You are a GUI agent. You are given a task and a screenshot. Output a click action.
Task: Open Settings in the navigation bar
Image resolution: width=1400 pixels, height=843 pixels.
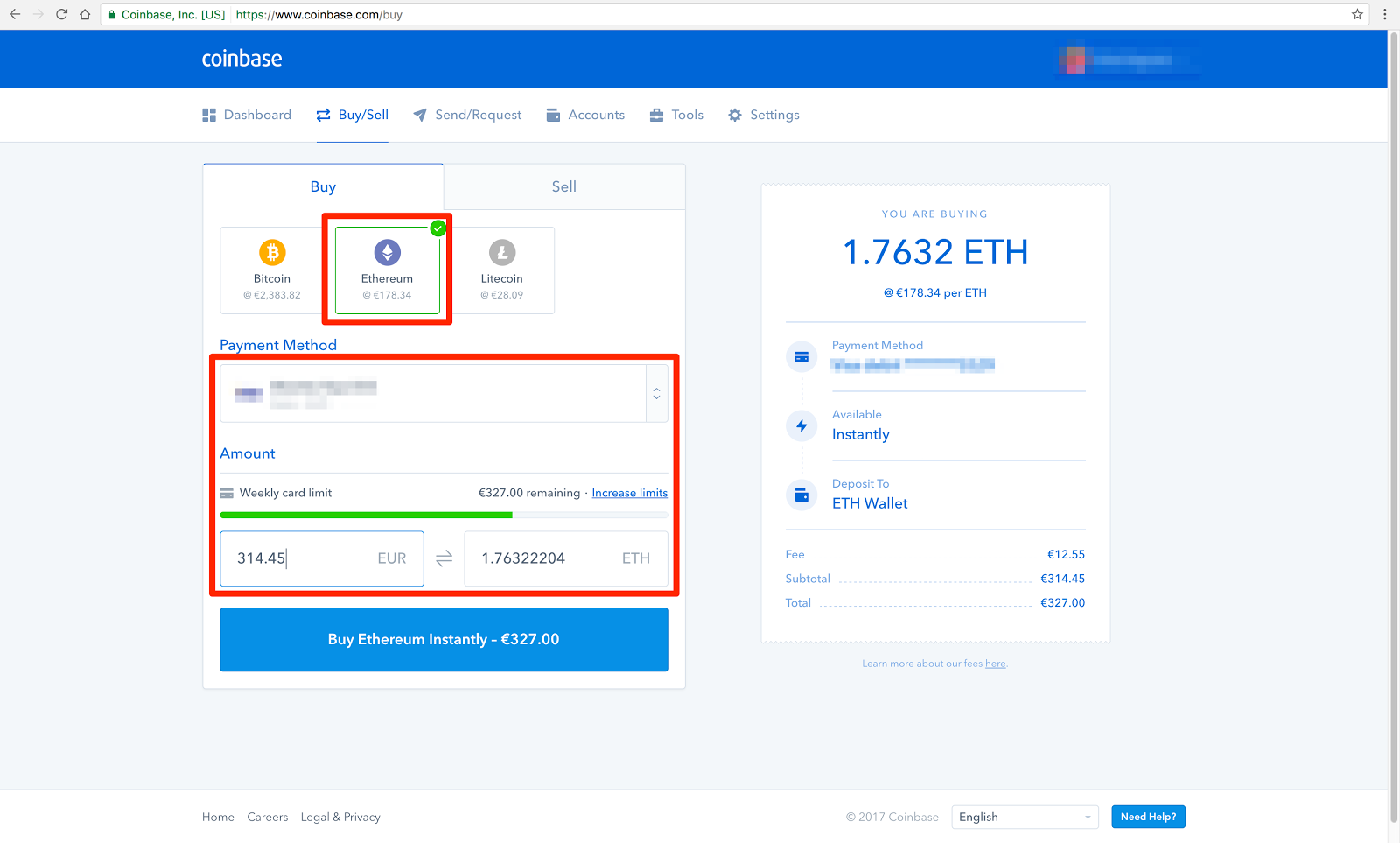coord(764,115)
